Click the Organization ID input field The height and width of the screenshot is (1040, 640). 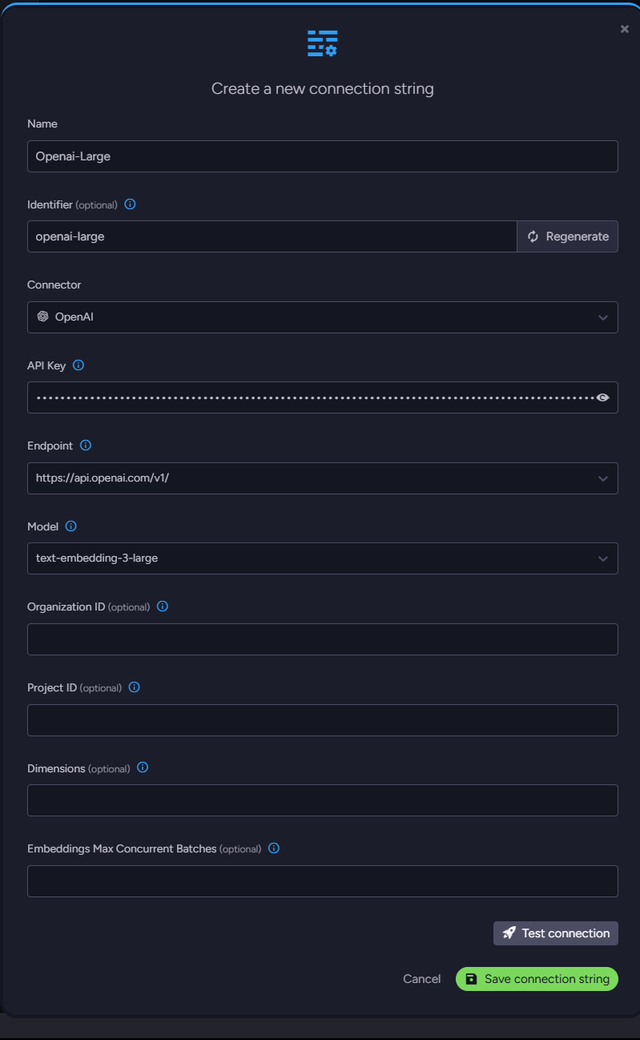[322, 639]
